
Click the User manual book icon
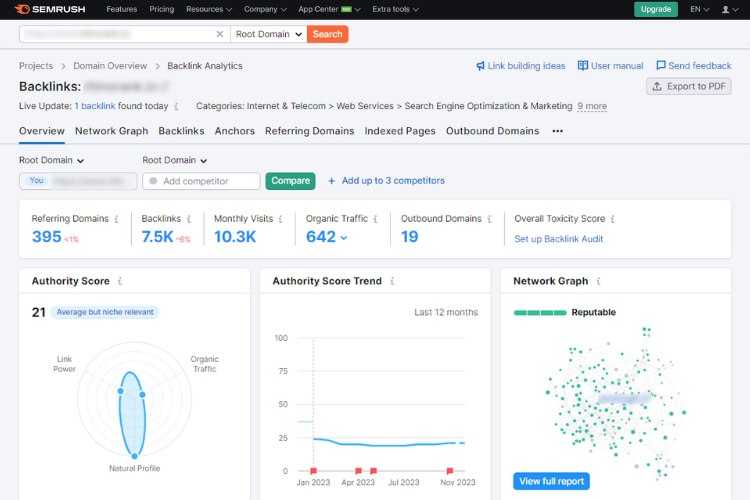(583, 66)
